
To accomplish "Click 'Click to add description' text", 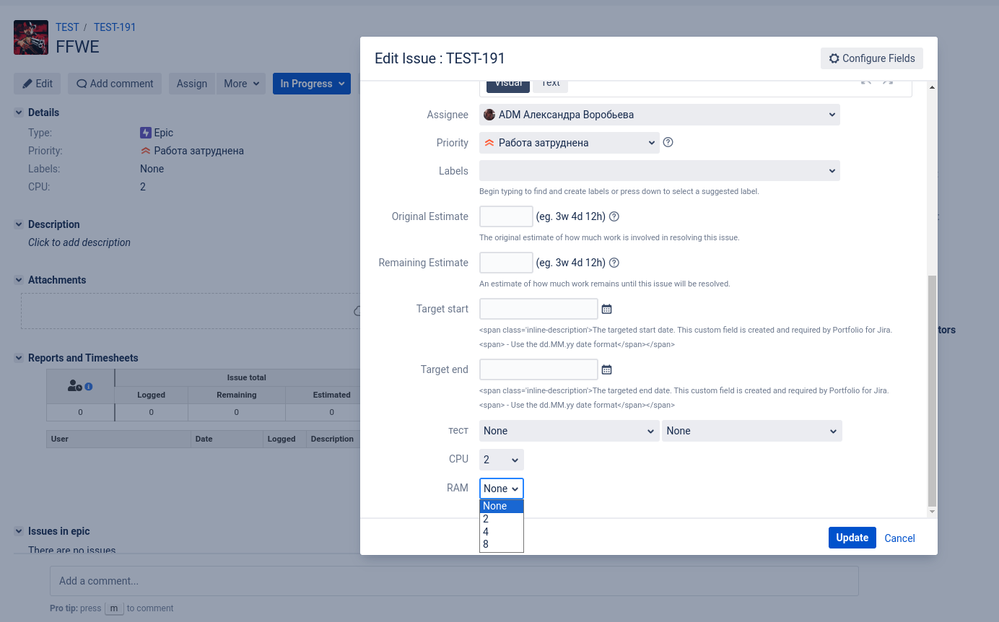I will point(79,242).
